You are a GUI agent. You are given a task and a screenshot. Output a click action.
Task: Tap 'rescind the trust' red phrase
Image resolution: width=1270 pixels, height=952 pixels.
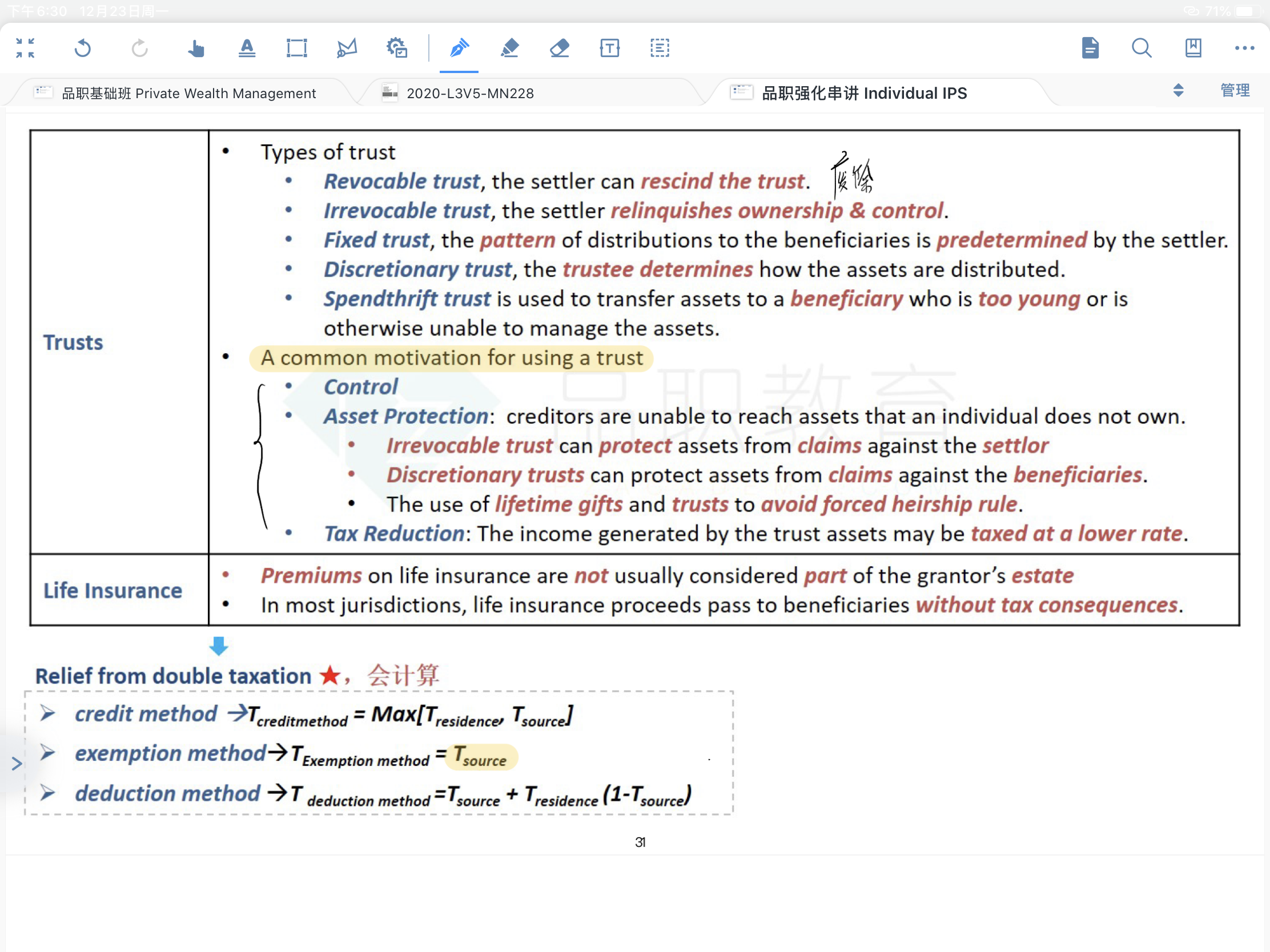(723, 181)
